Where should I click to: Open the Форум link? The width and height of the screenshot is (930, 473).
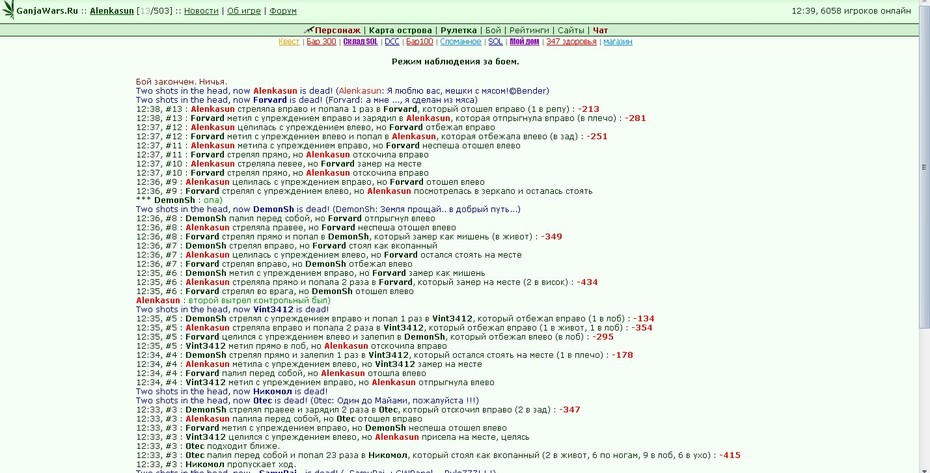pos(283,11)
